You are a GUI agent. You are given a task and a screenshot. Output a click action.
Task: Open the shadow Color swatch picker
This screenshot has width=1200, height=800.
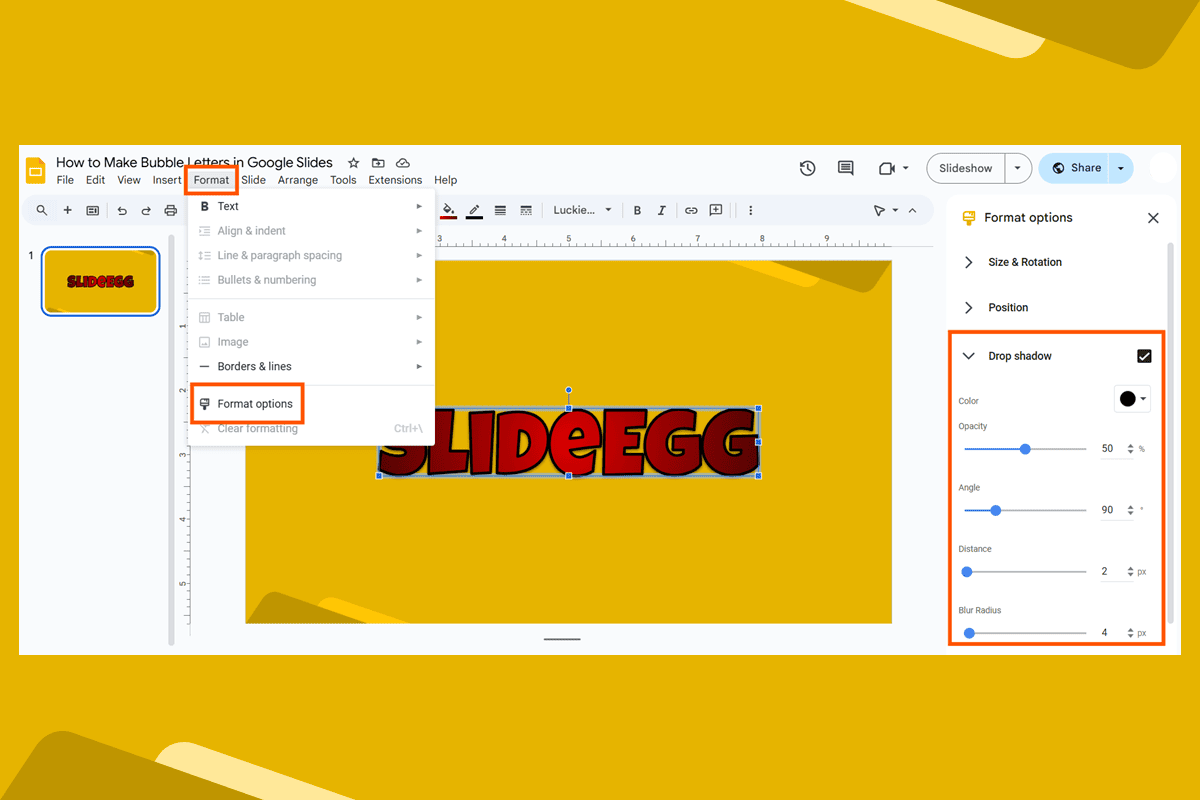(1131, 398)
